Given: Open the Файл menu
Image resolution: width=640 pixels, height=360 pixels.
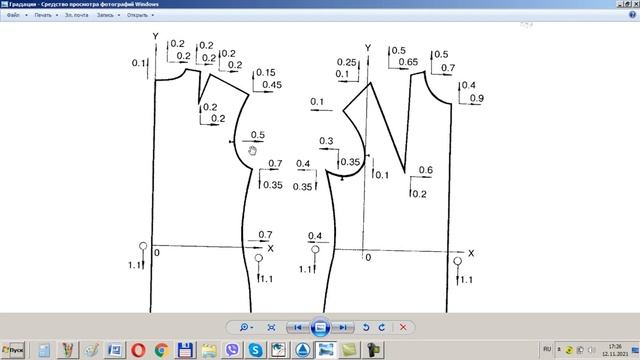Looking at the screenshot, I should point(13,15).
